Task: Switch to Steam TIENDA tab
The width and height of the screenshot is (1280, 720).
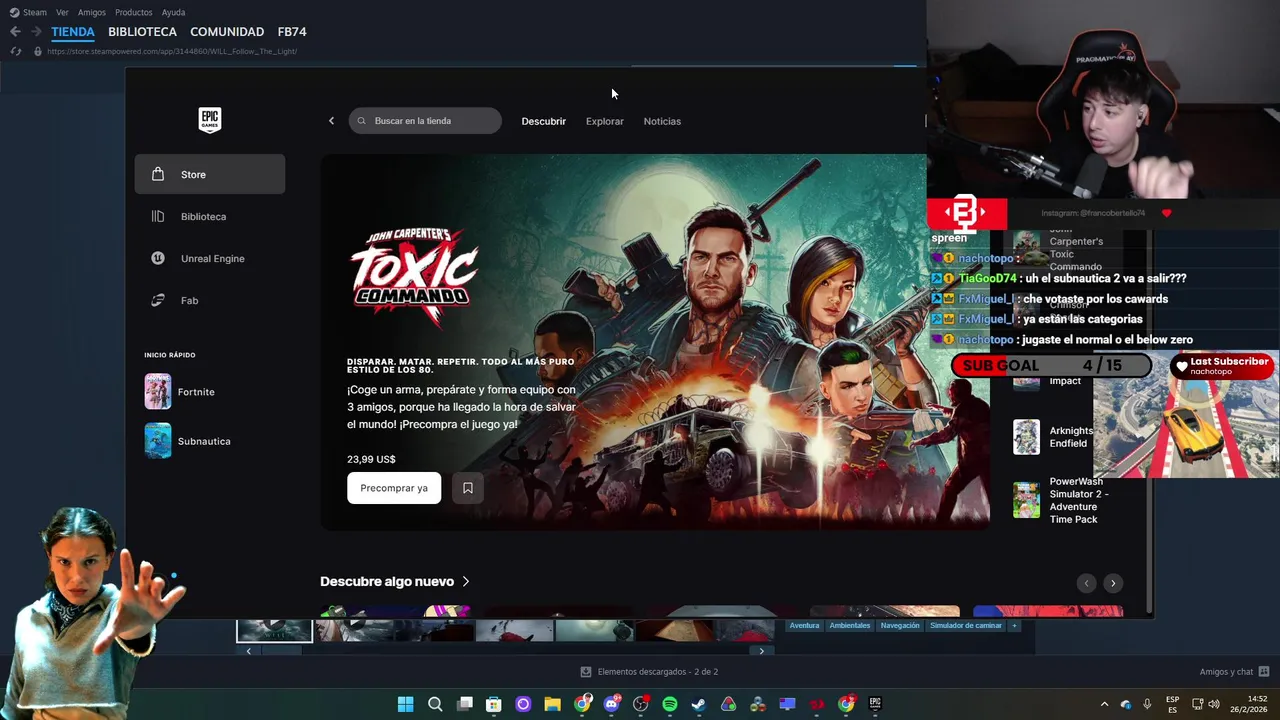Action: pos(73,32)
